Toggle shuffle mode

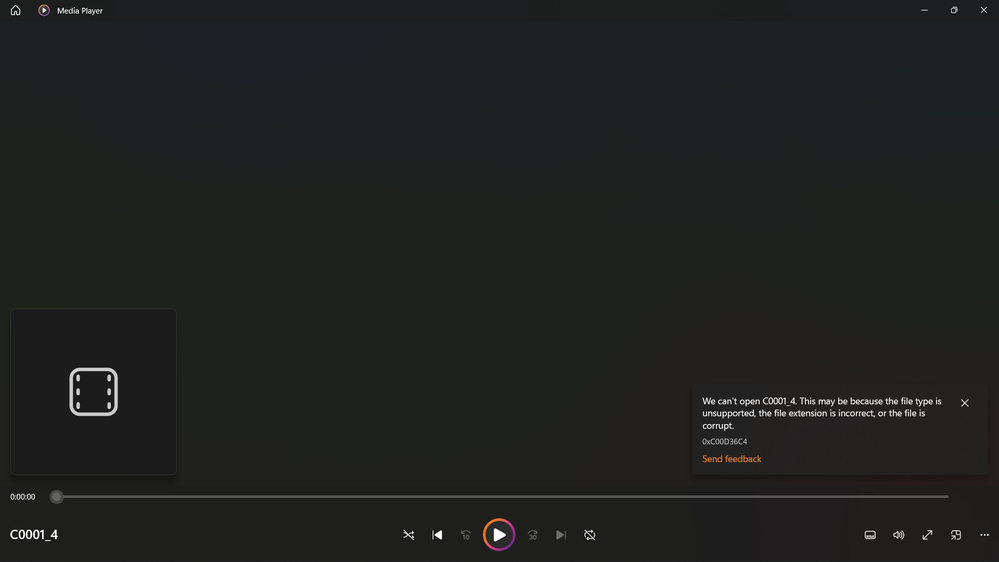408,535
